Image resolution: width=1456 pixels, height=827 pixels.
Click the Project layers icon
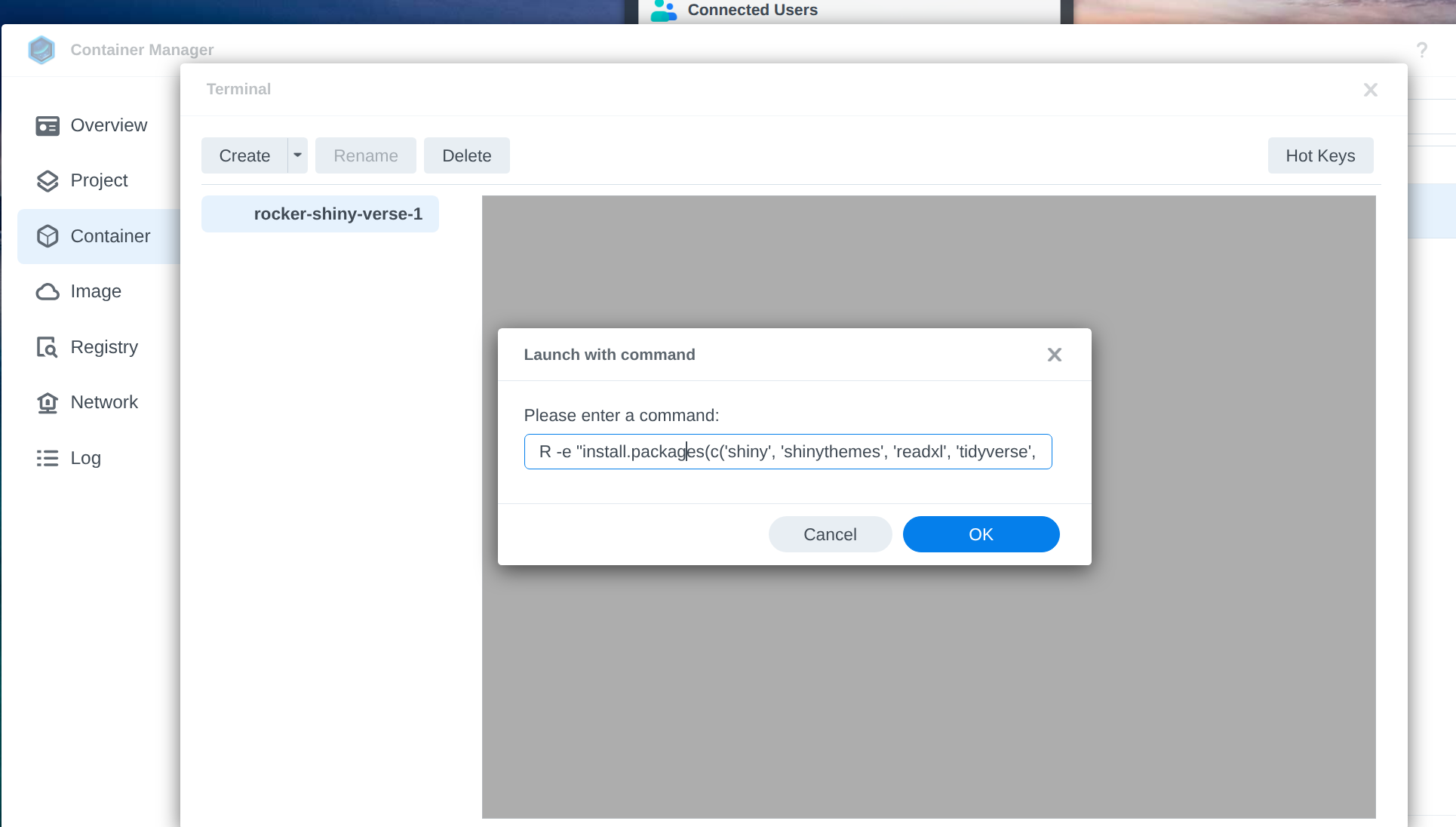coord(48,181)
